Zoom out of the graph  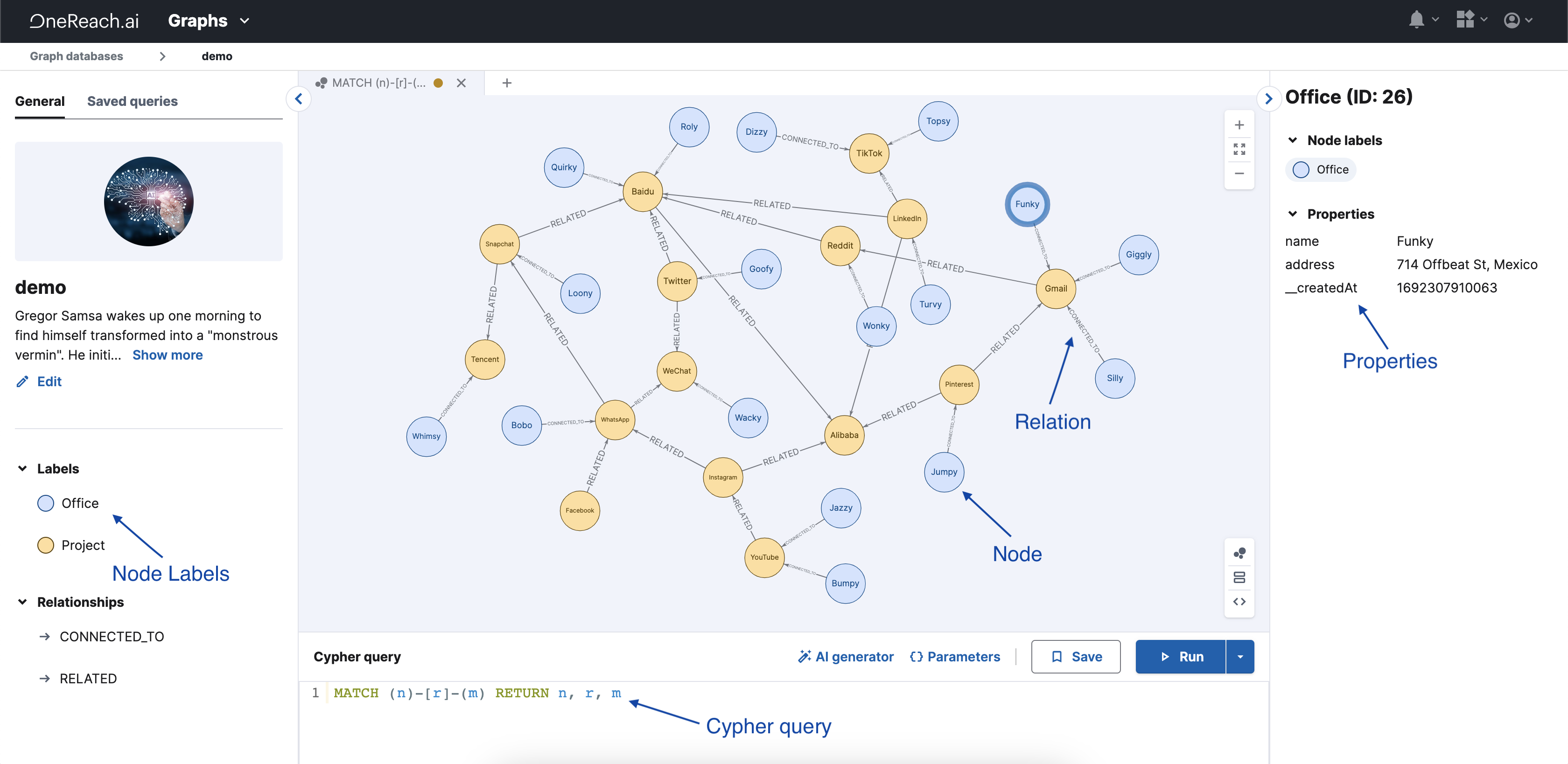(x=1239, y=174)
